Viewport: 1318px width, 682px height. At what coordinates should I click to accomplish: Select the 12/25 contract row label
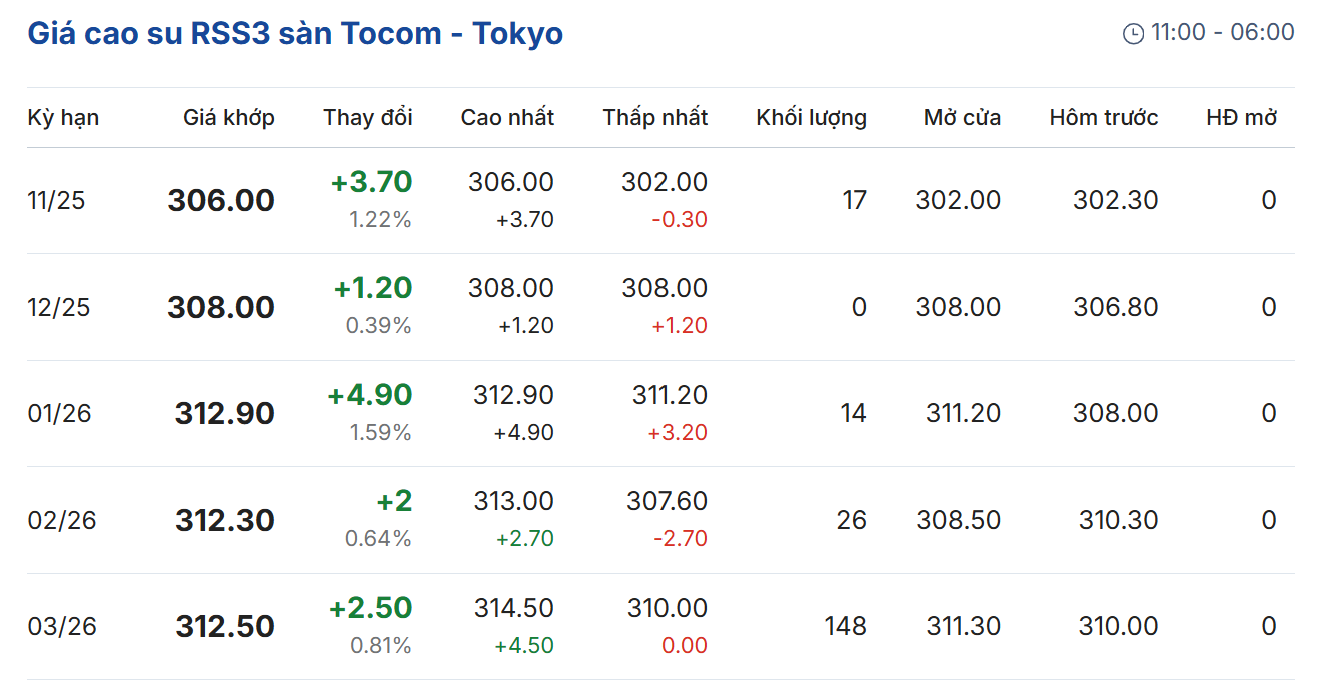pos(58,307)
